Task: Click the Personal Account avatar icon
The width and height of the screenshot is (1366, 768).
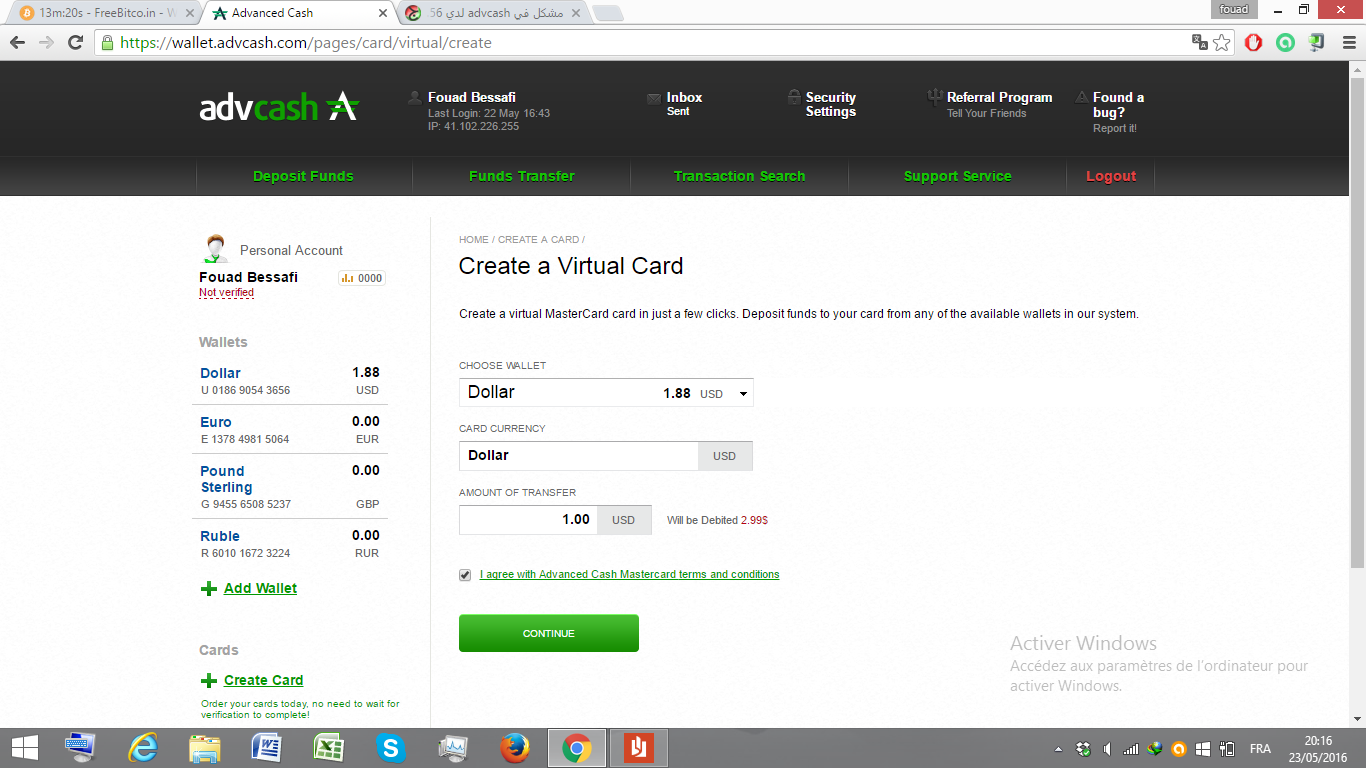Action: [215, 248]
